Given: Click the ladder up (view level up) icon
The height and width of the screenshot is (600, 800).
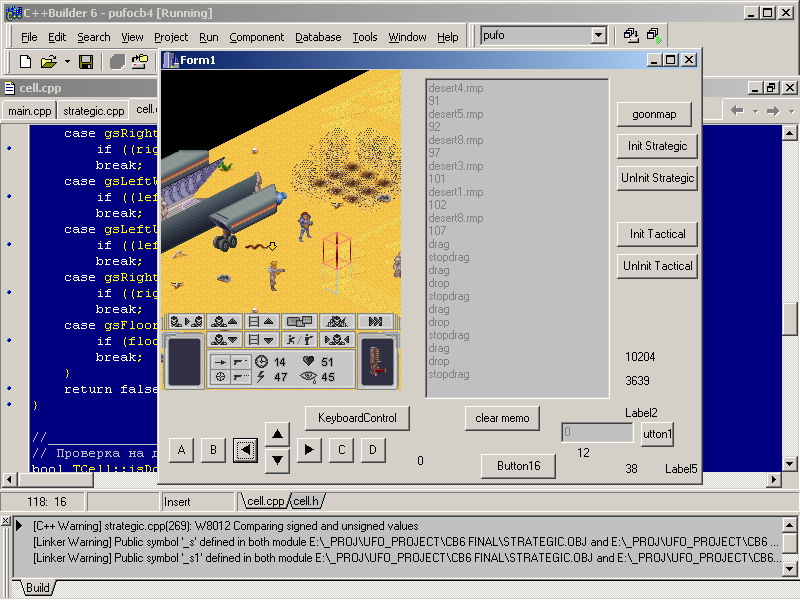Looking at the screenshot, I should coord(261,321).
